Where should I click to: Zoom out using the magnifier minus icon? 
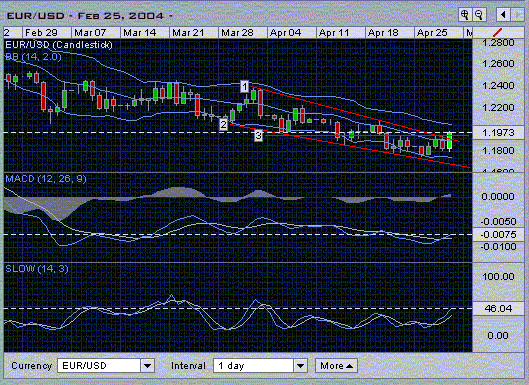(479, 15)
